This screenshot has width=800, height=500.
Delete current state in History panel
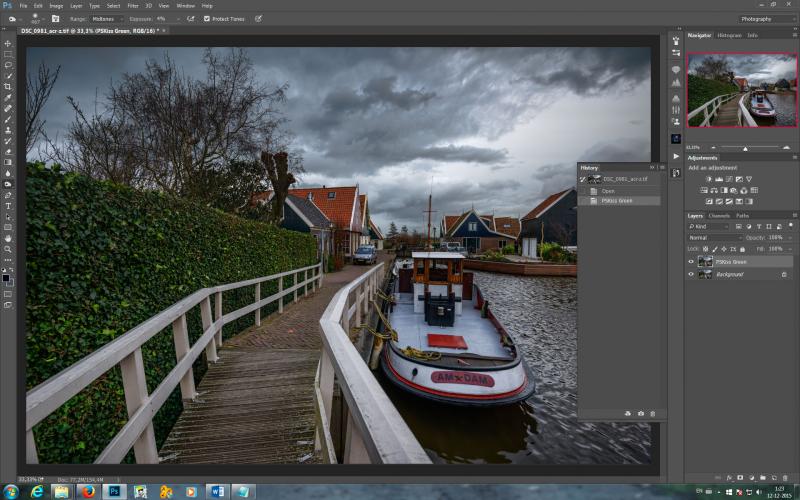click(x=653, y=414)
